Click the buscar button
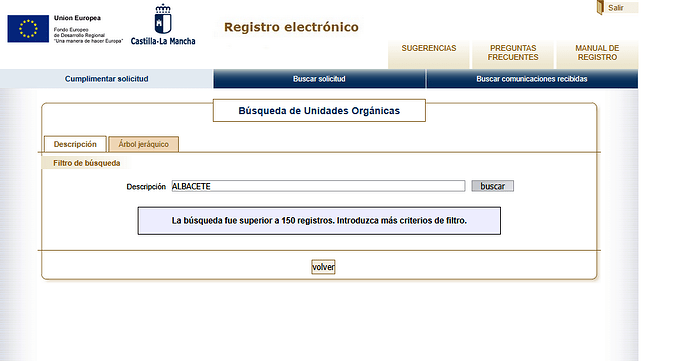690x361 pixels. (x=492, y=186)
